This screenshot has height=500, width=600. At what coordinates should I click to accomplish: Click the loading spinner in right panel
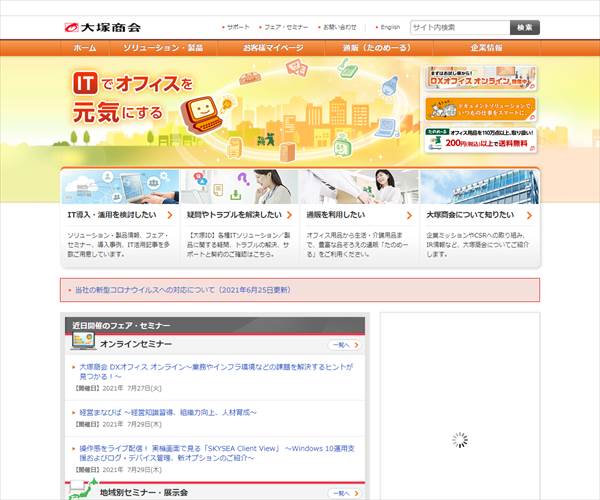point(460,440)
